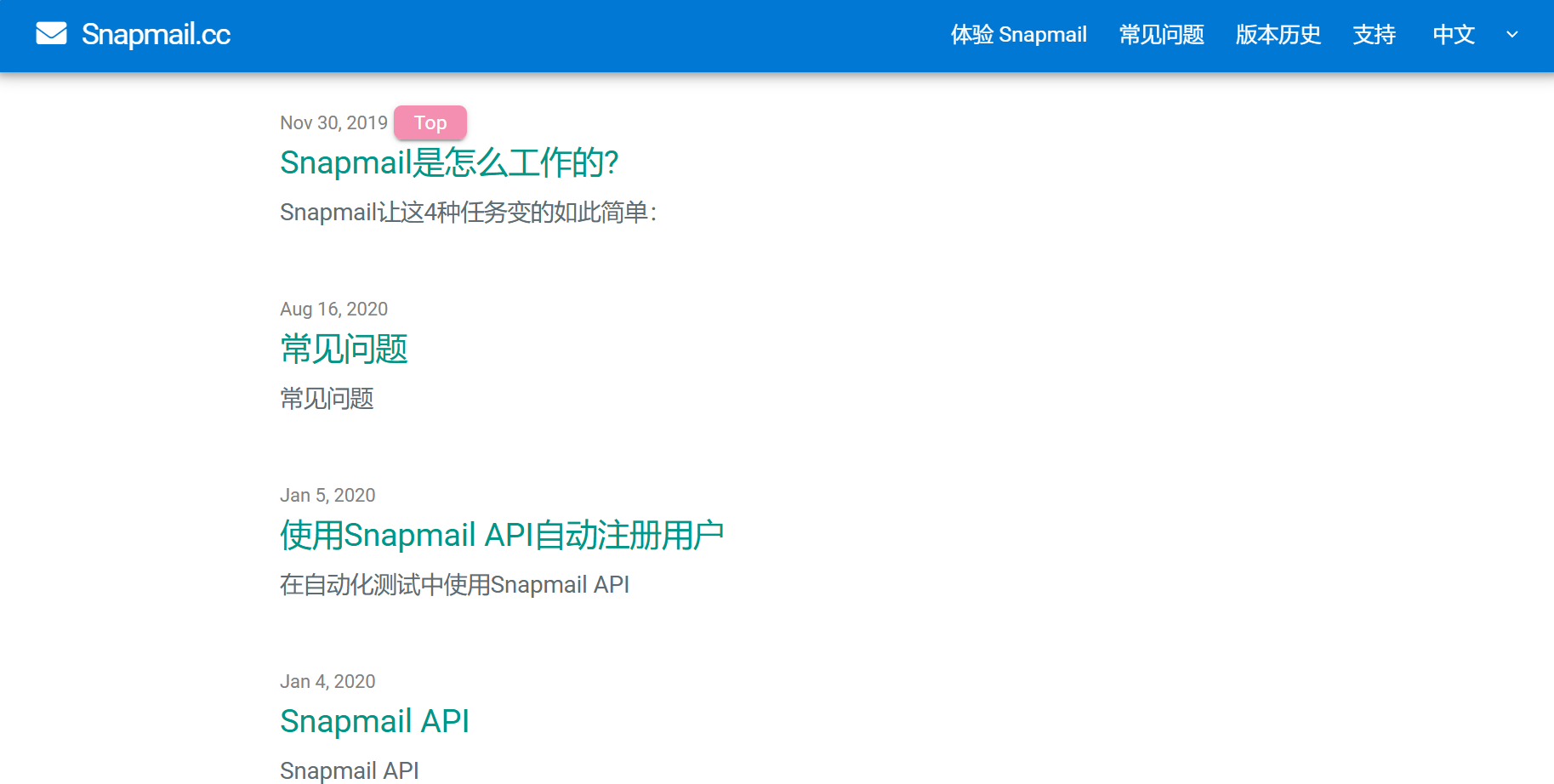The height and width of the screenshot is (784, 1554).
Task: Open the 常见问题 article title
Action: pyautogui.click(x=344, y=349)
